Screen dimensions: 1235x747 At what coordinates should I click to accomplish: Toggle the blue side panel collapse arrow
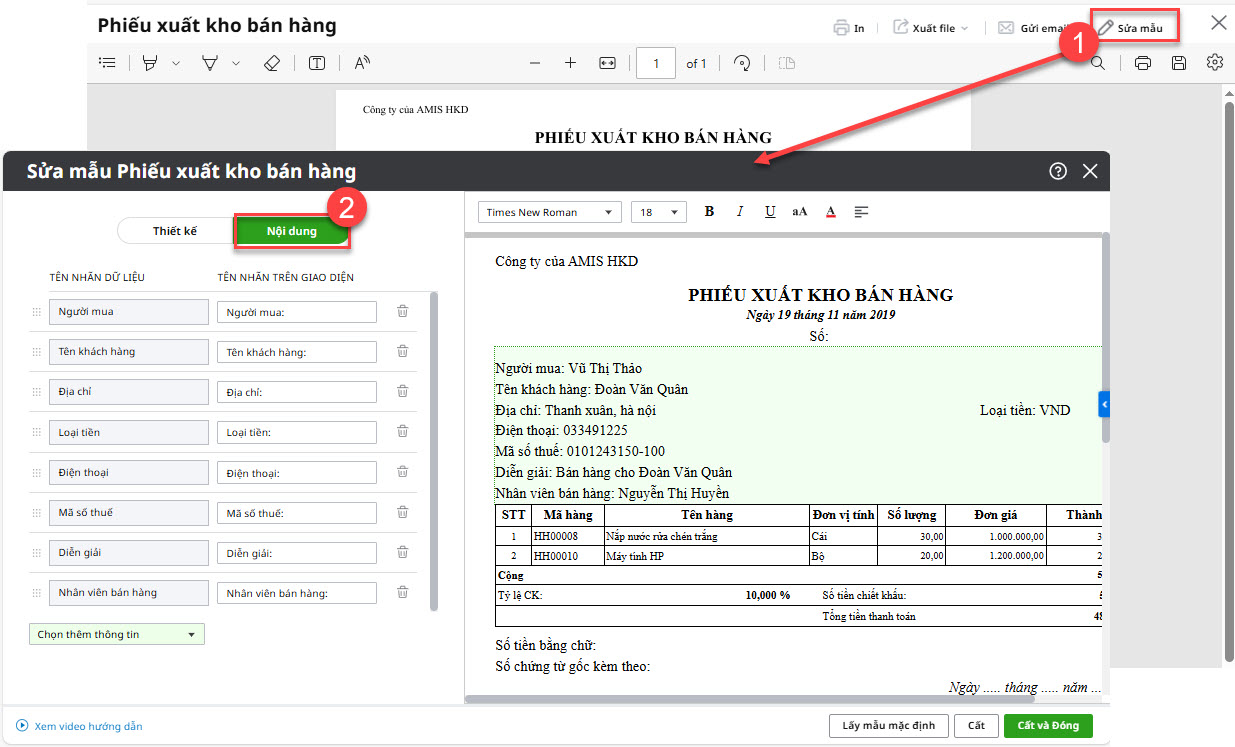click(1104, 404)
